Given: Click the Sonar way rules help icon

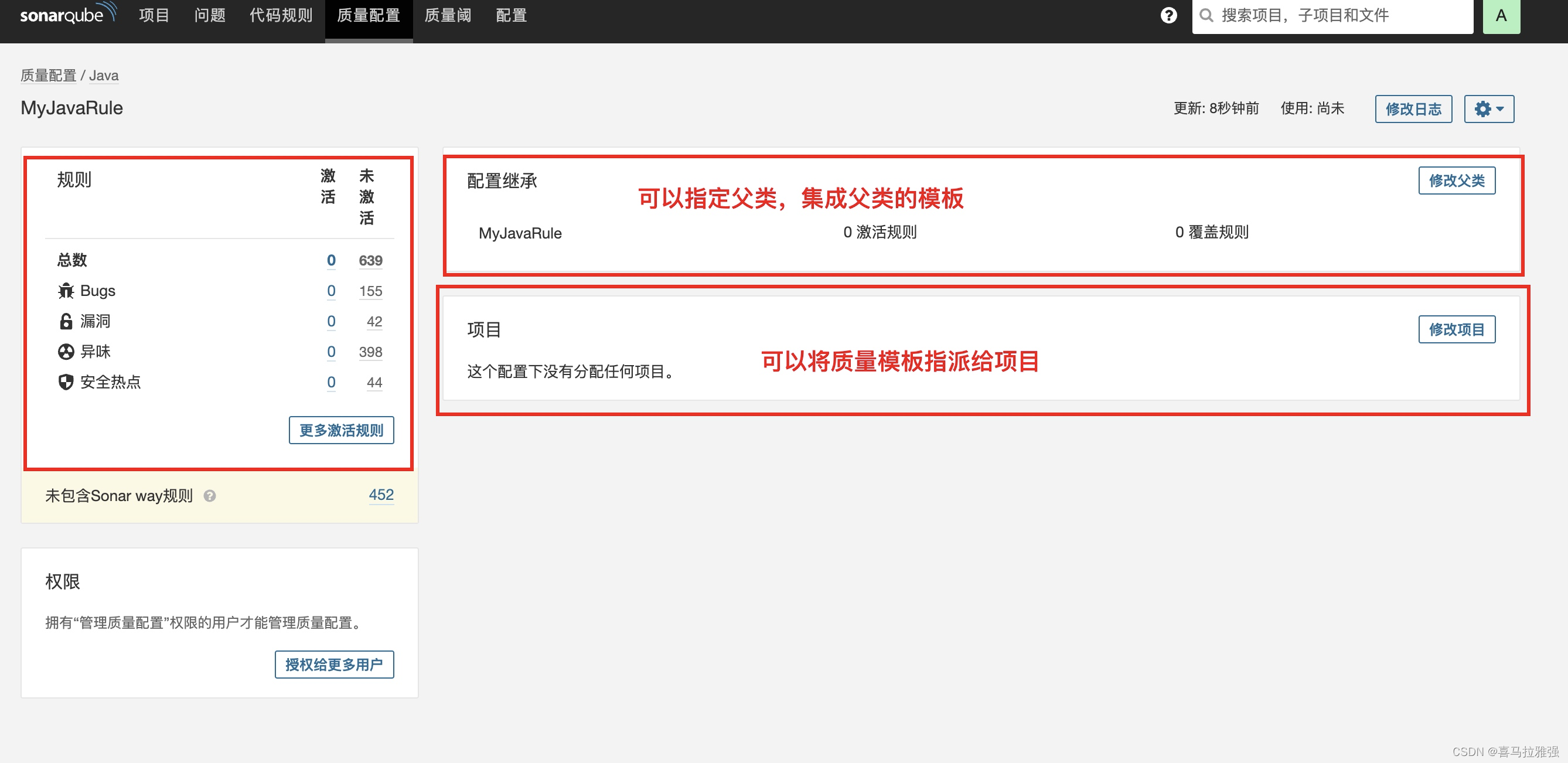Looking at the screenshot, I should (209, 496).
